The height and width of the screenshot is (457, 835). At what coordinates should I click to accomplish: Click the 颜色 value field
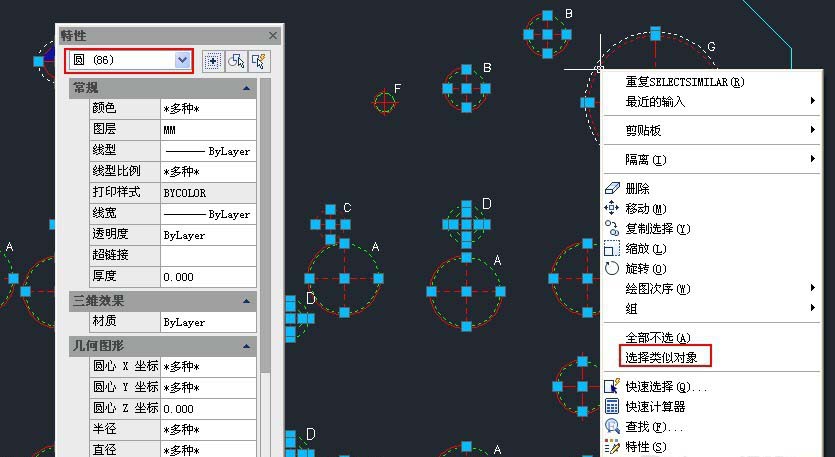[208, 109]
